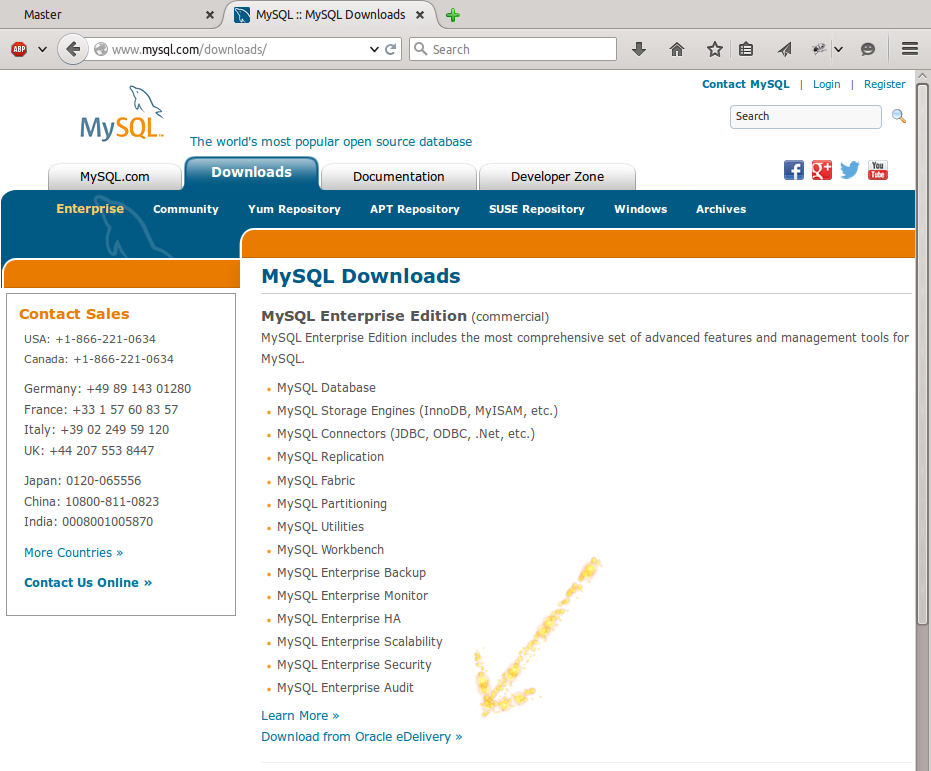Viewport: 931px width, 771px height.
Task: Open the URL history dropdown arrow
Action: [374, 49]
